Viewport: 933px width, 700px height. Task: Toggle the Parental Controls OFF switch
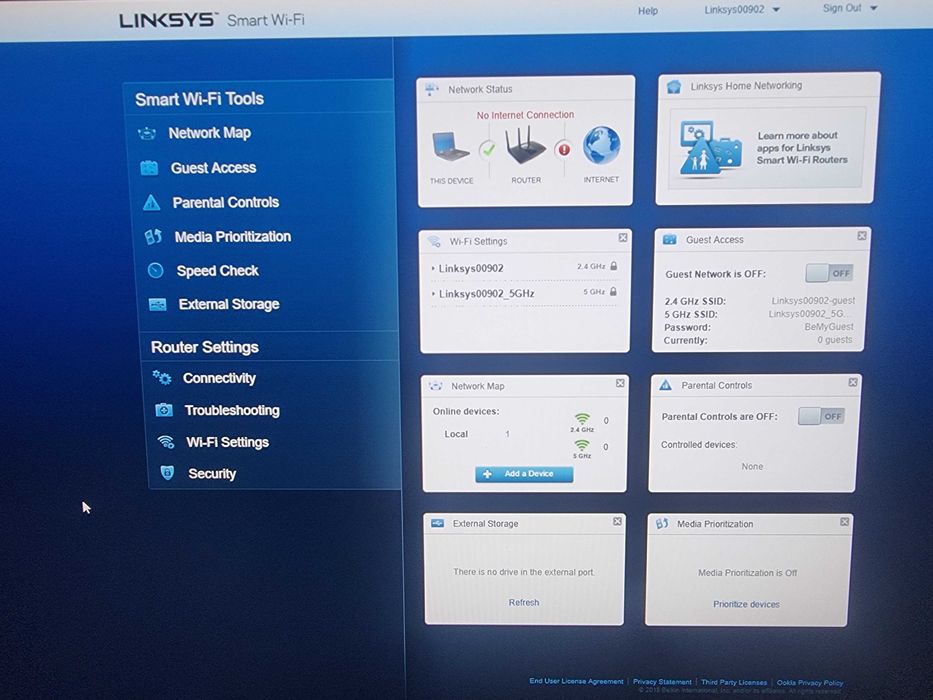point(822,416)
